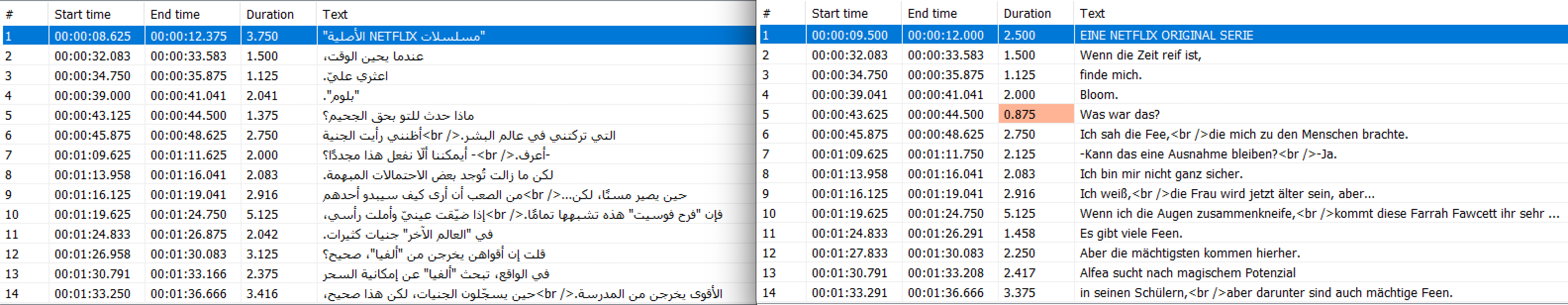The height and width of the screenshot is (305, 1568).
Task: Click the # column header in the Arabic list
Action: 9,14
